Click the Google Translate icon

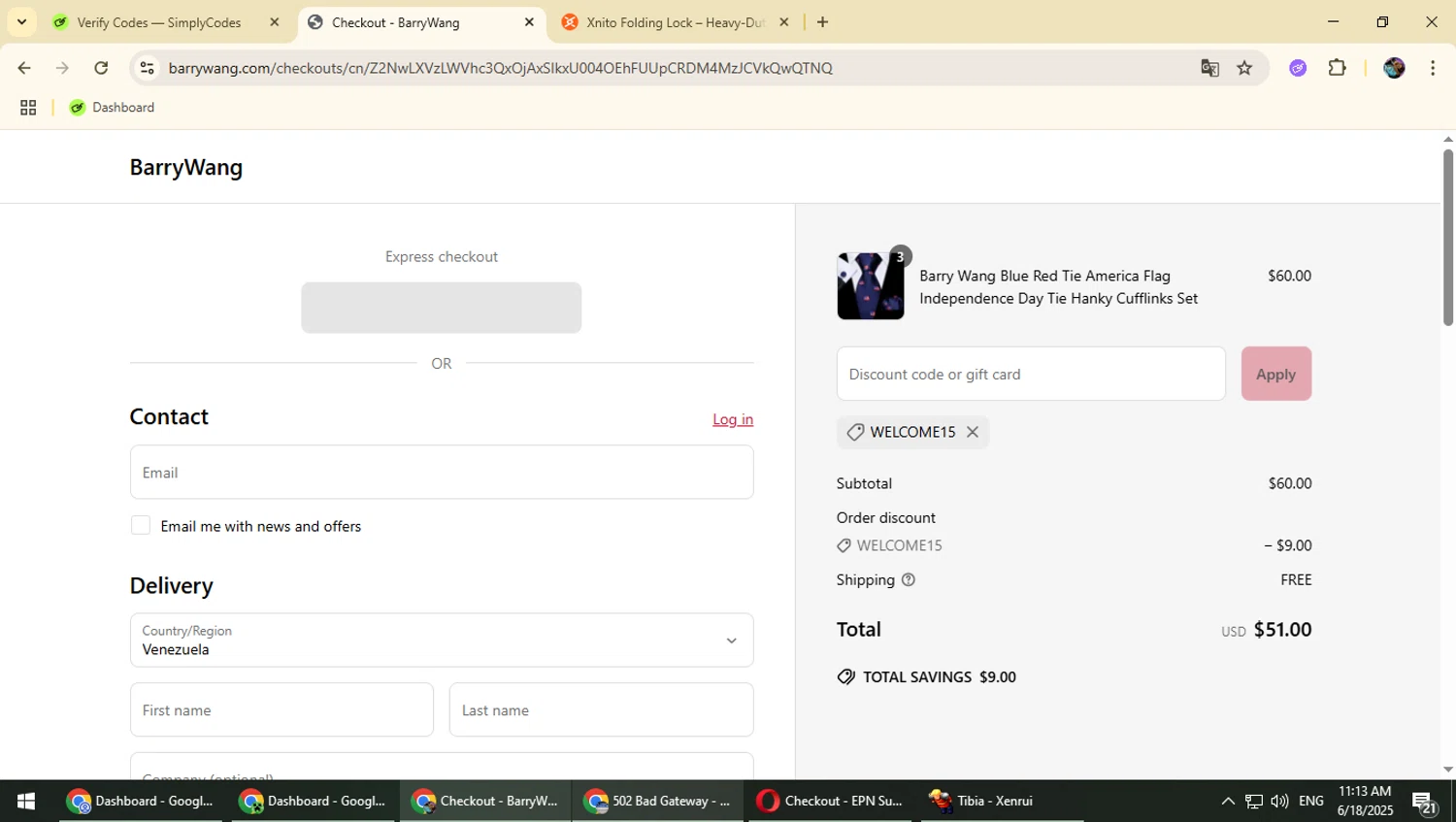(1209, 68)
